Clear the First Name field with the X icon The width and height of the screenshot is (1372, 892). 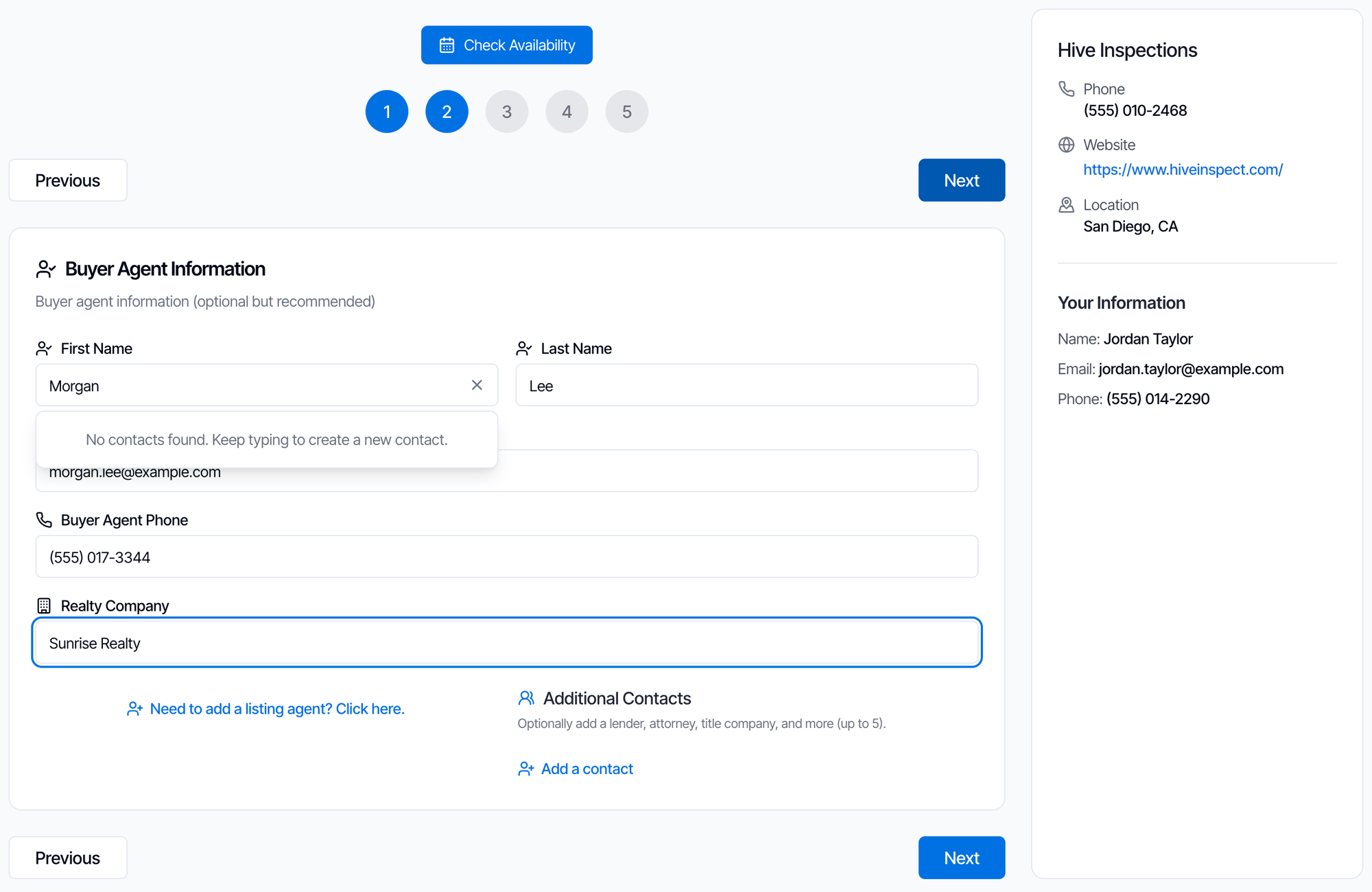pos(477,385)
